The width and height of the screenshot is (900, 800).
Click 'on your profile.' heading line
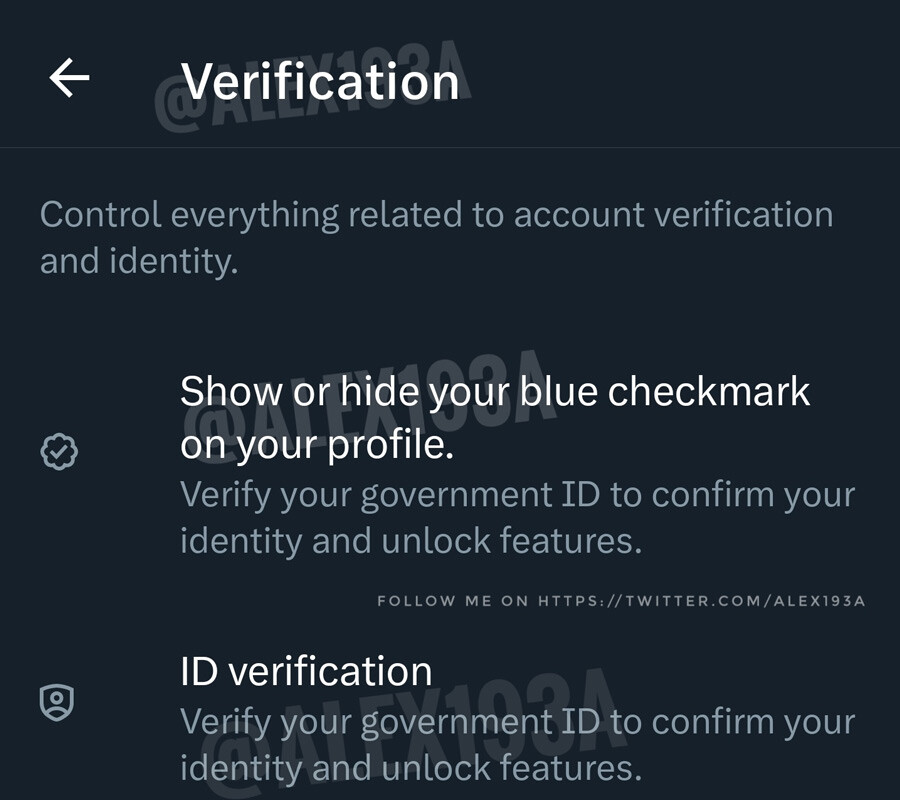coord(317,446)
